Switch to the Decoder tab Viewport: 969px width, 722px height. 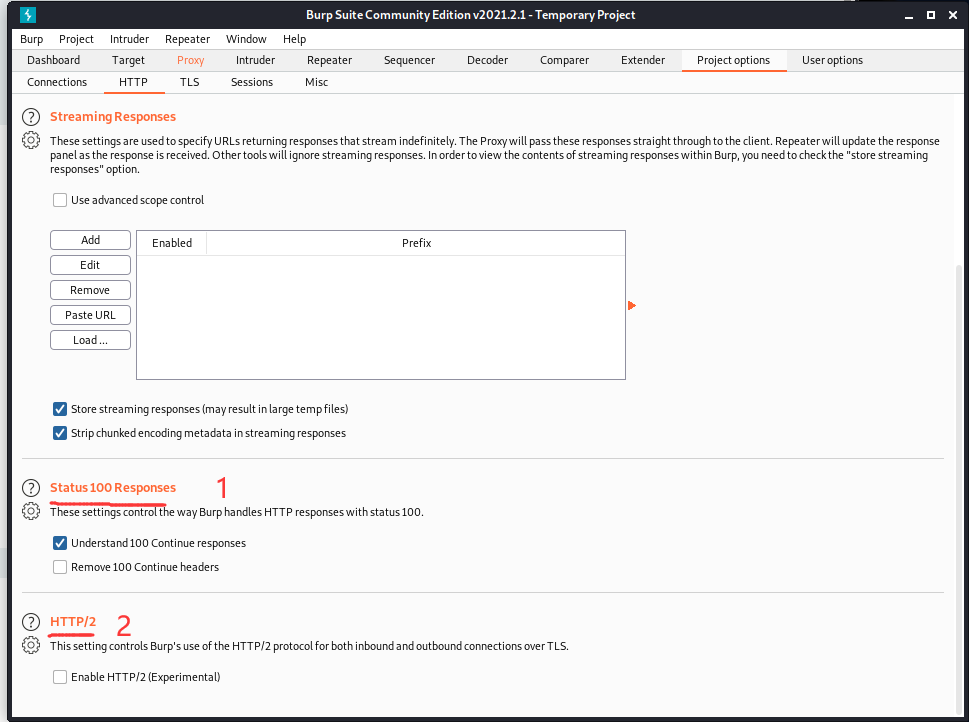pyautogui.click(x=488, y=60)
